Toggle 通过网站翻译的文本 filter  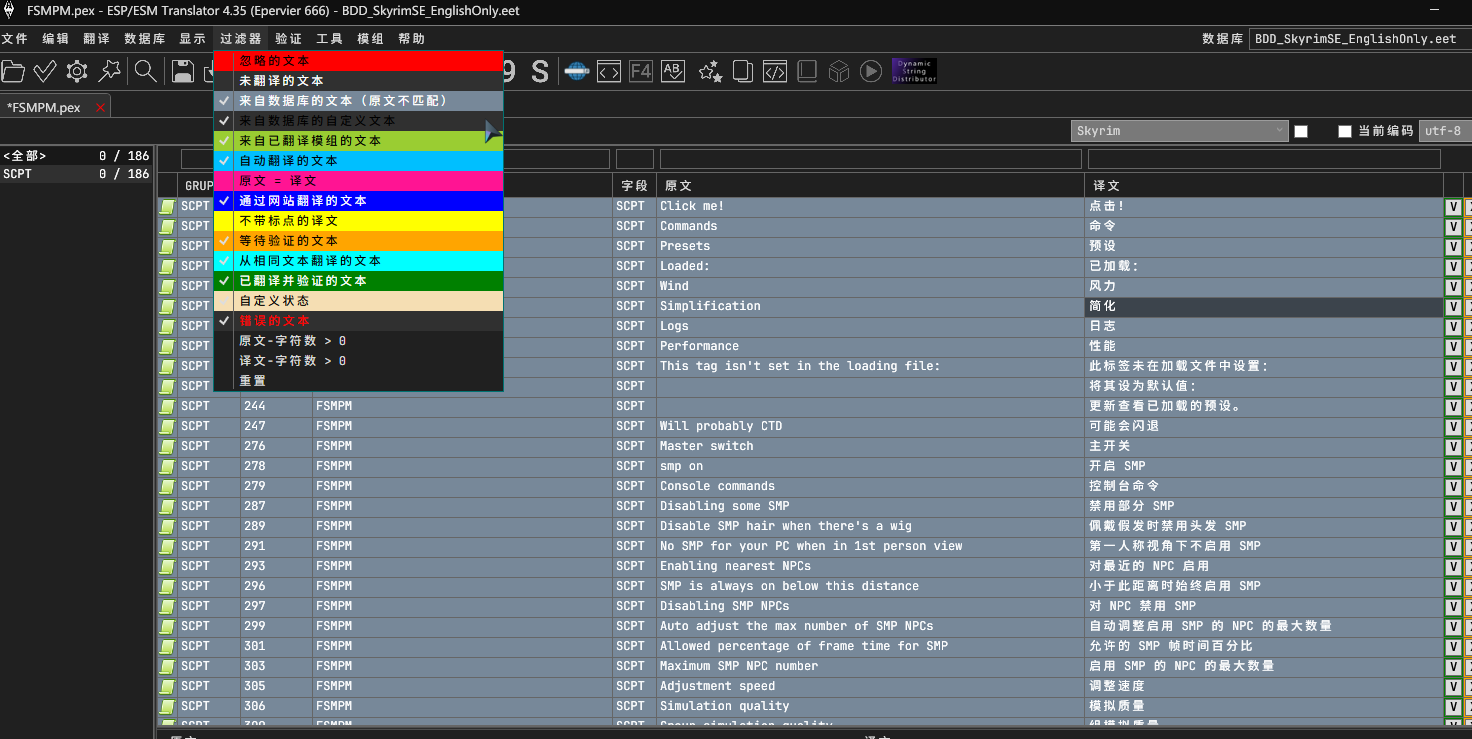358,201
